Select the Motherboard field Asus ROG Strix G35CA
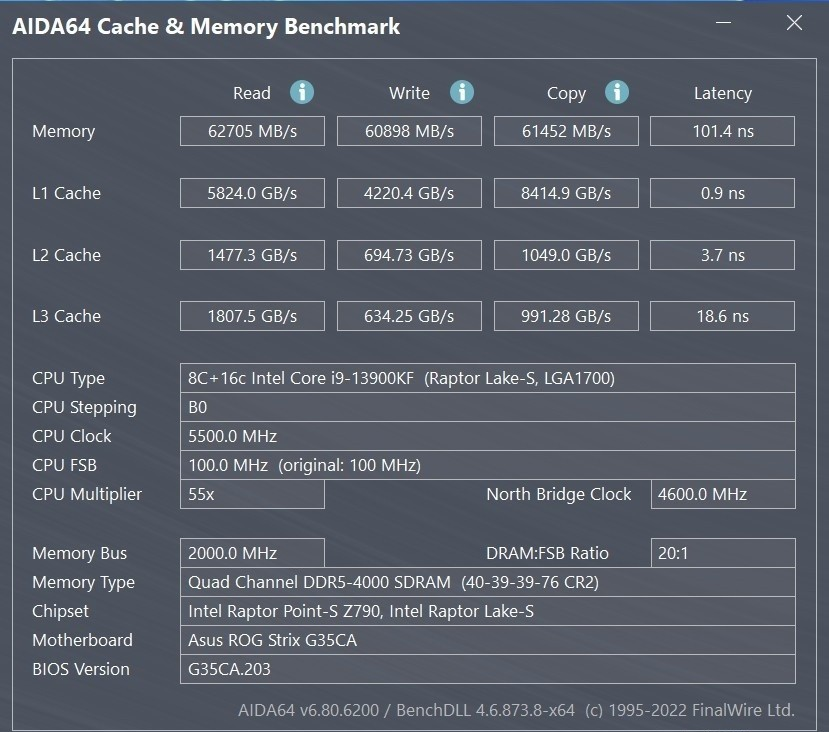The height and width of the screenshot is (733, 829). (x=487, y=640)
